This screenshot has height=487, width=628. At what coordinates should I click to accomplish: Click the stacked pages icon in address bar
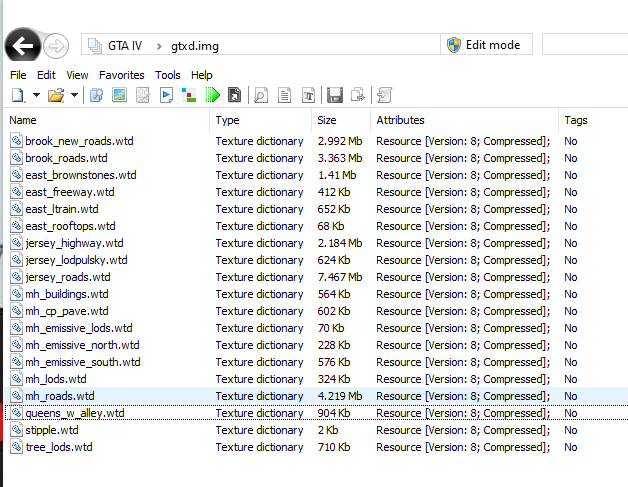95,45
